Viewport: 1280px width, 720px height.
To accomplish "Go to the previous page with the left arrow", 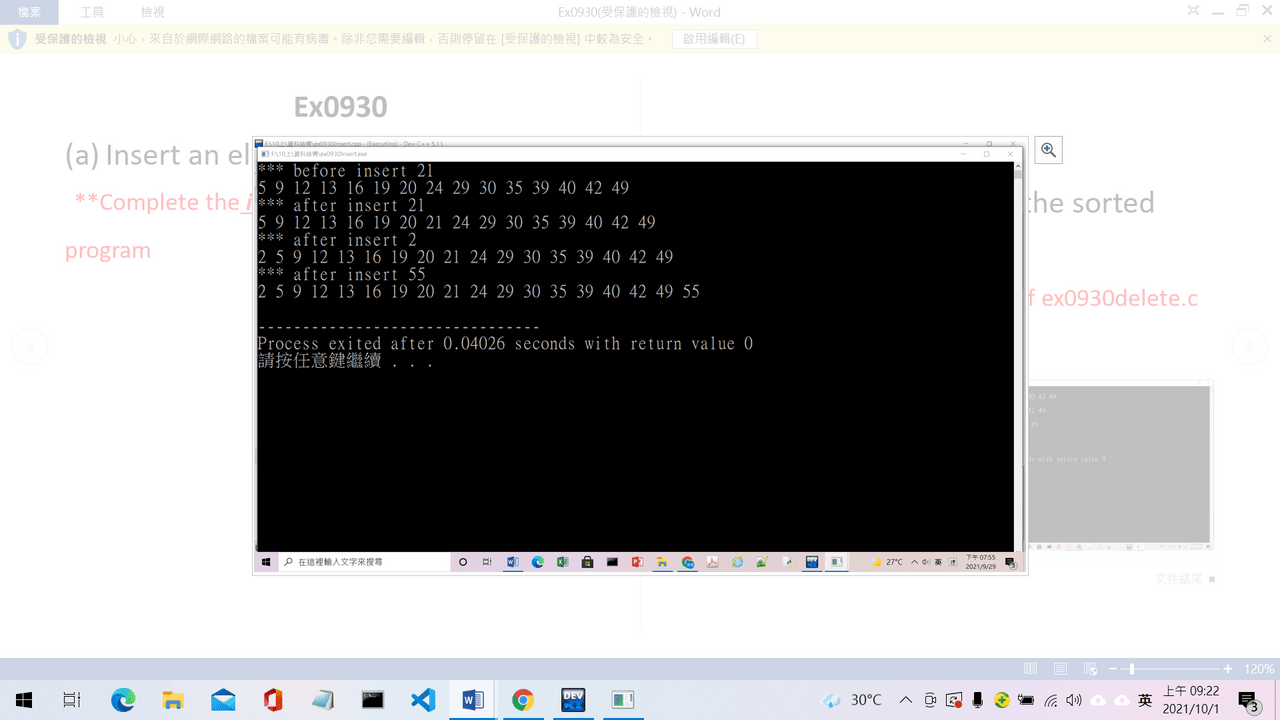I will [29, 347].
